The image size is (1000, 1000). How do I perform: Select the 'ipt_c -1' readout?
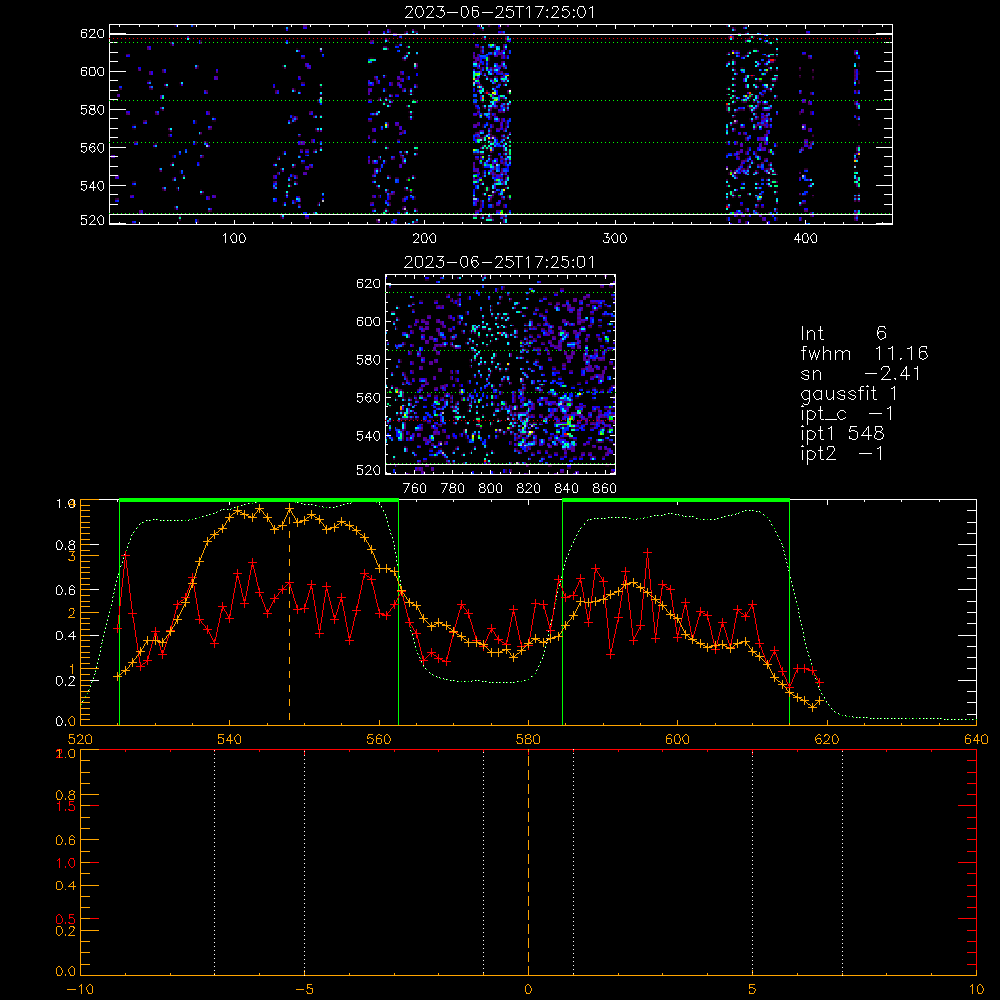coord(847,415)
